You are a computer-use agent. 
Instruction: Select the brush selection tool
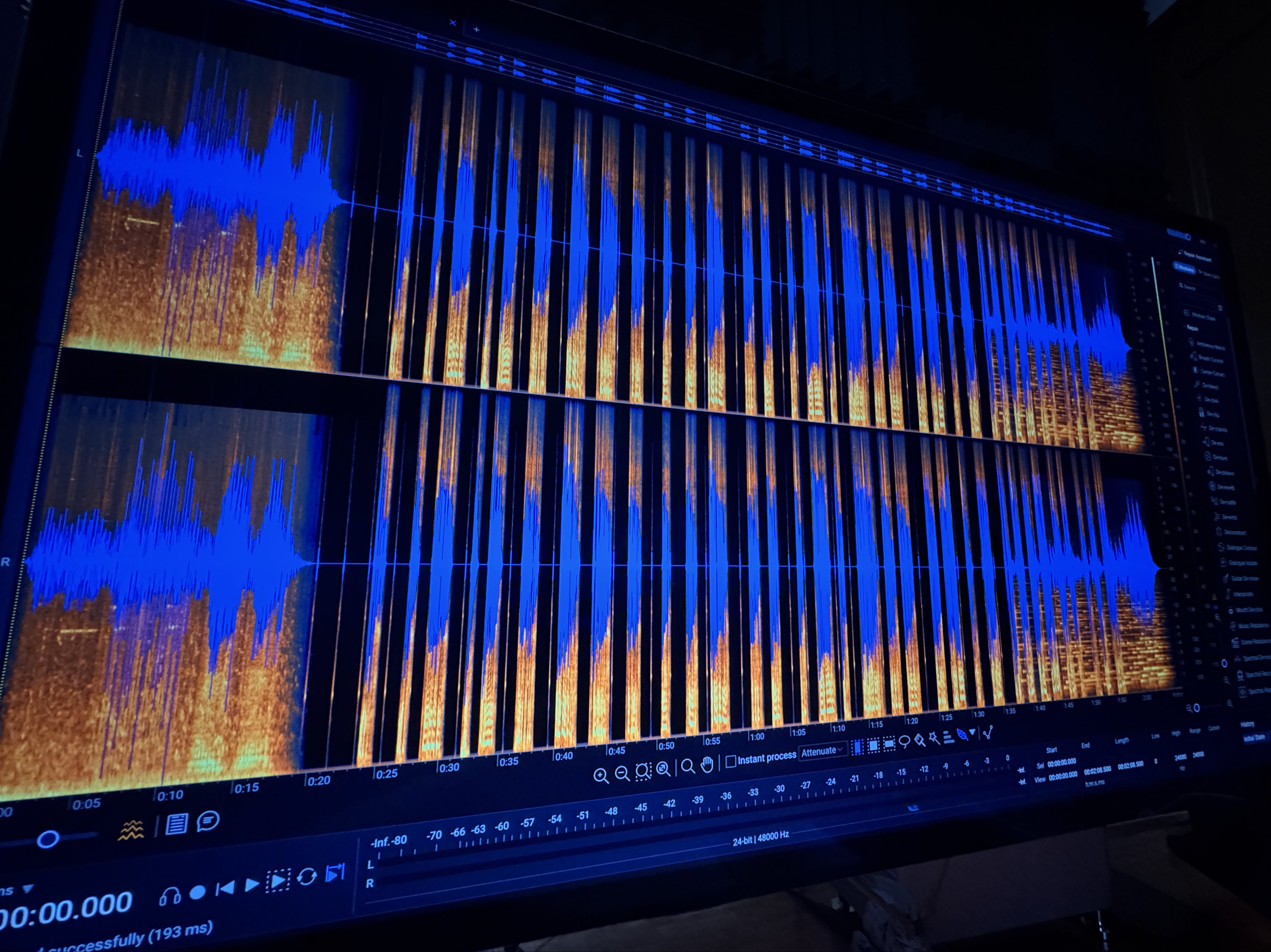[x=919, y=740]
